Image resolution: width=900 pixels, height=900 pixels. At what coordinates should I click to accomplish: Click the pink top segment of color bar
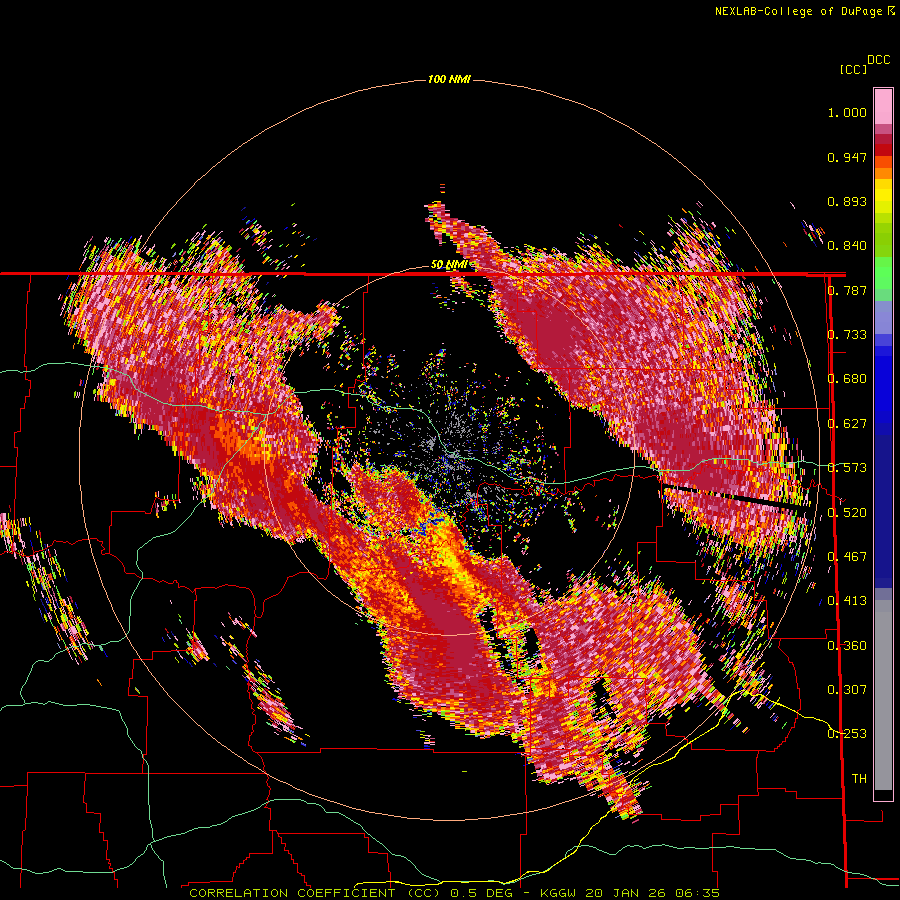point(883,106)
